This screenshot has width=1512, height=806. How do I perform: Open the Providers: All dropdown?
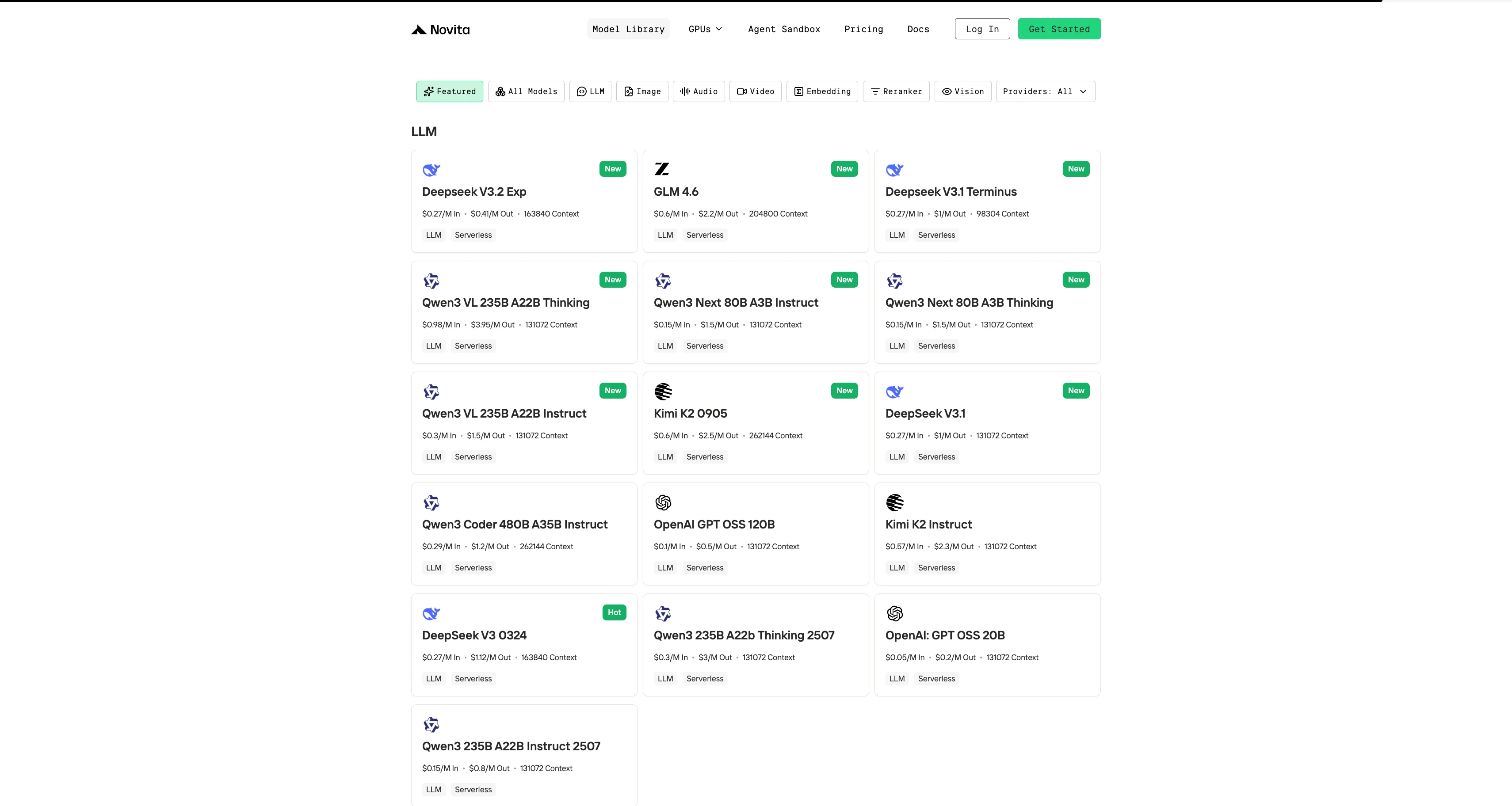tap(1046, 91)
